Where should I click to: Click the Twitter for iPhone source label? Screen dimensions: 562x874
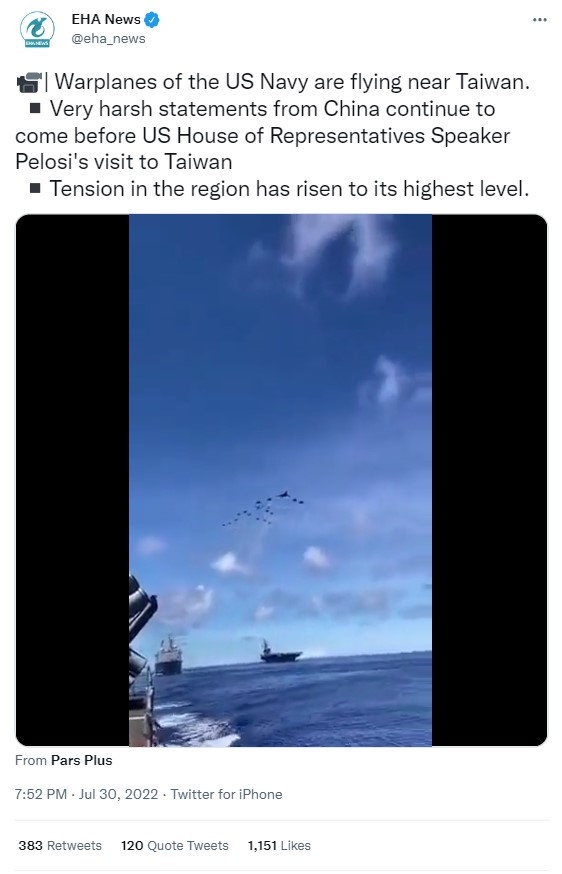click(226, 794)
